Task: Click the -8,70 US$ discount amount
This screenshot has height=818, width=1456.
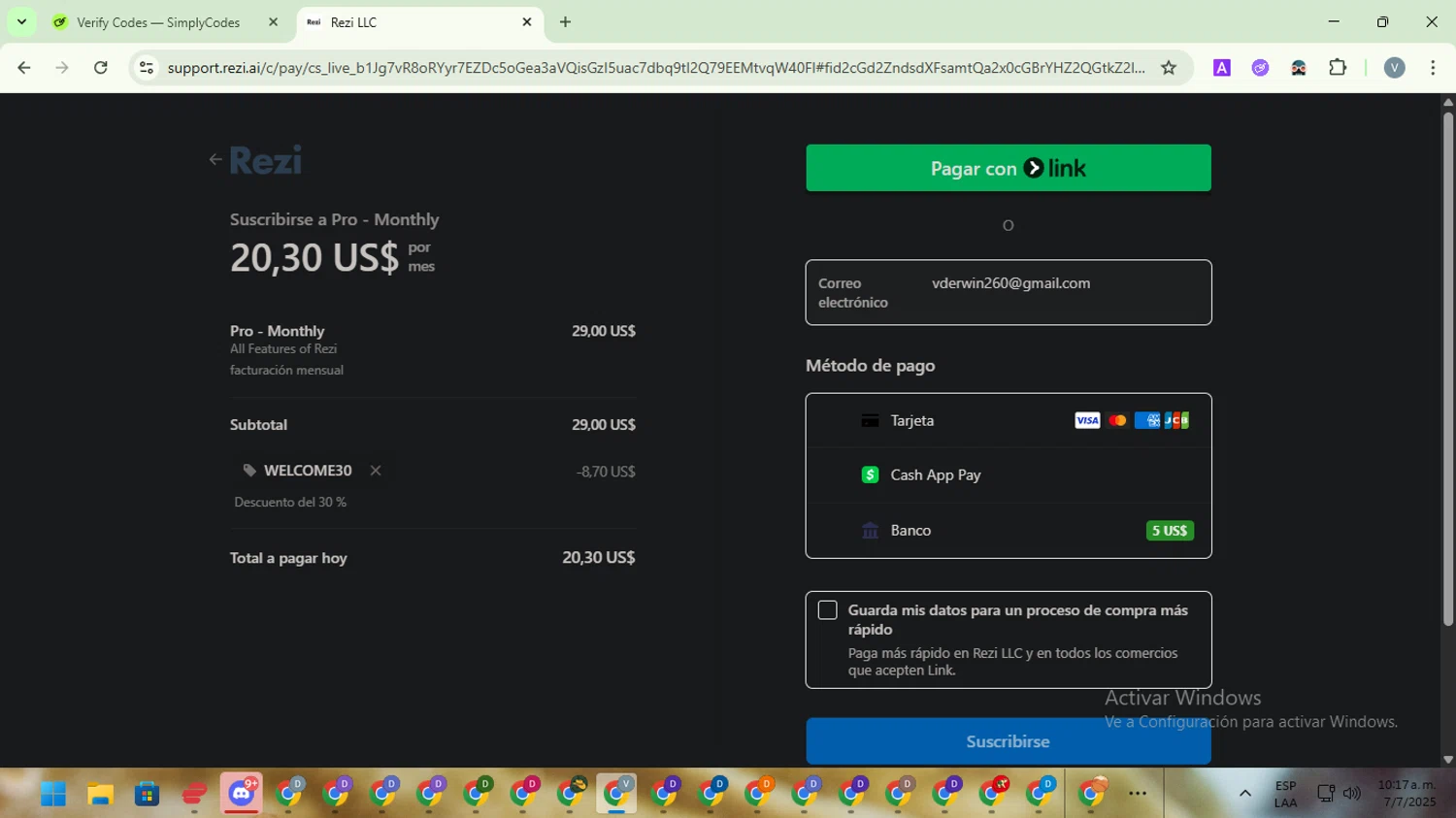Action: tap(606, 472)
